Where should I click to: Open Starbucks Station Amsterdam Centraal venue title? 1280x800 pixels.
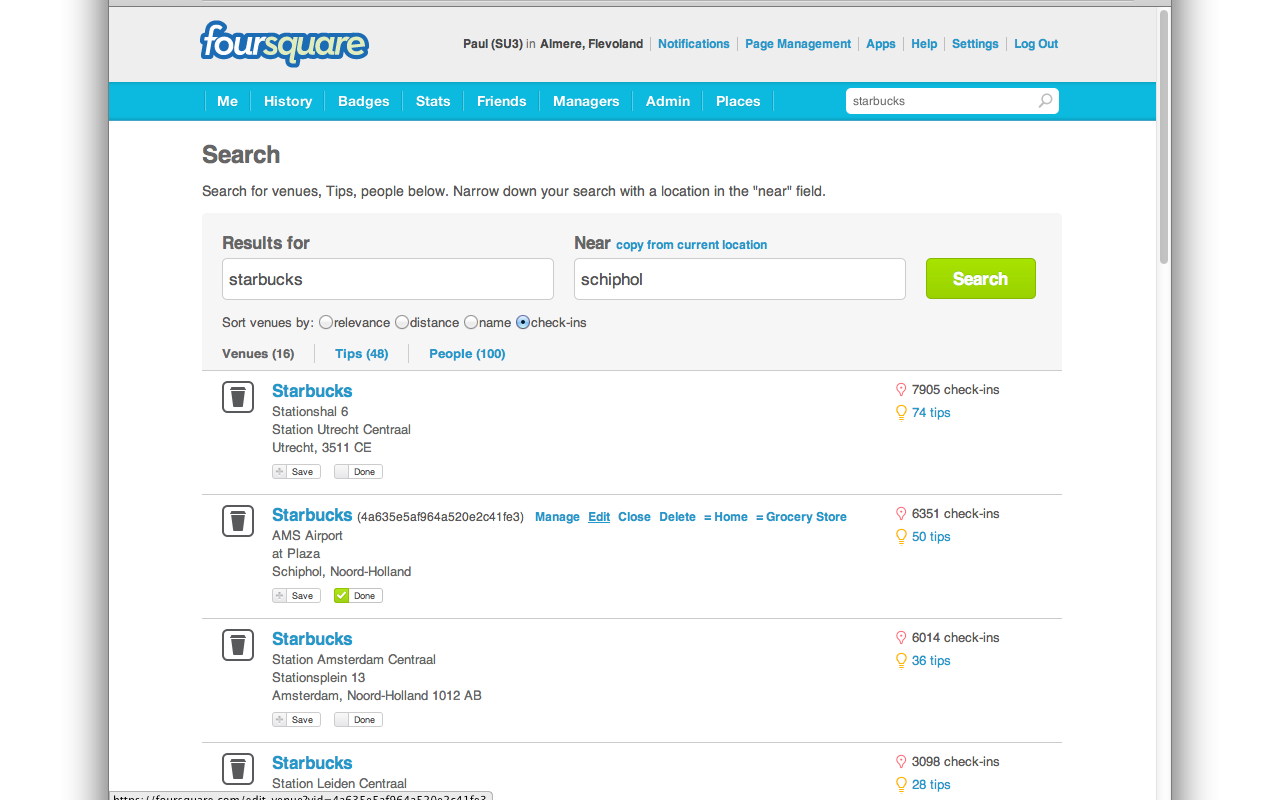pyautogui.click(x=312, y=639)
